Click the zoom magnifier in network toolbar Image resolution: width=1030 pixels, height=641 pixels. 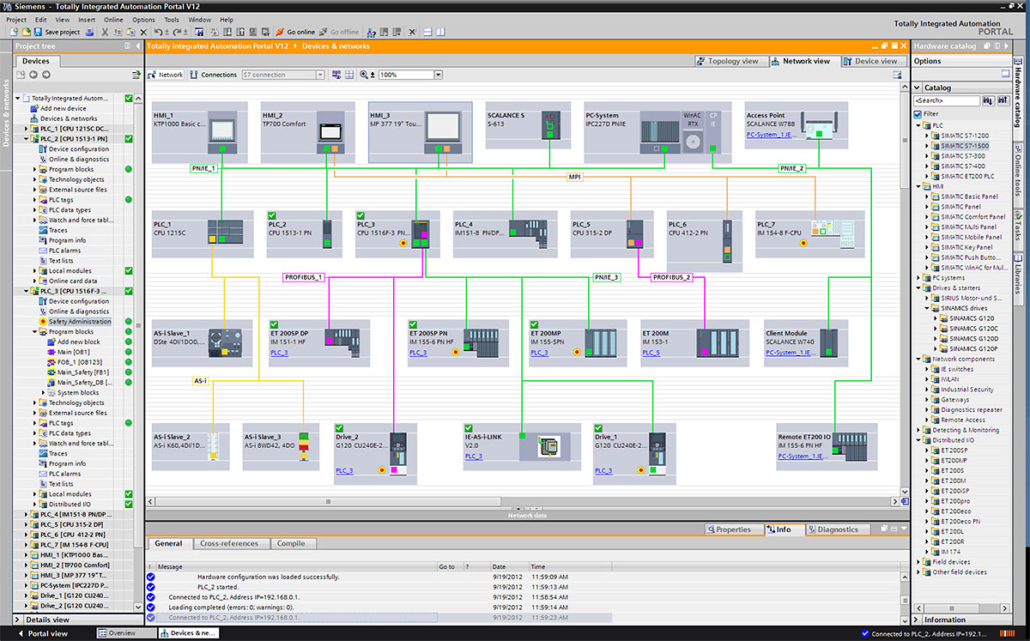pyautogui.click(x=364, y=75)
